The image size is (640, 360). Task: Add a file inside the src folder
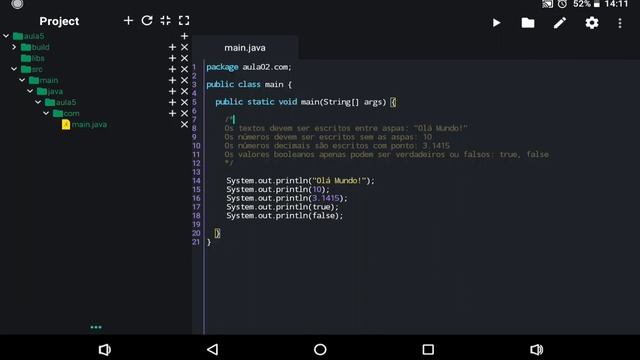(x=172, y=69)
